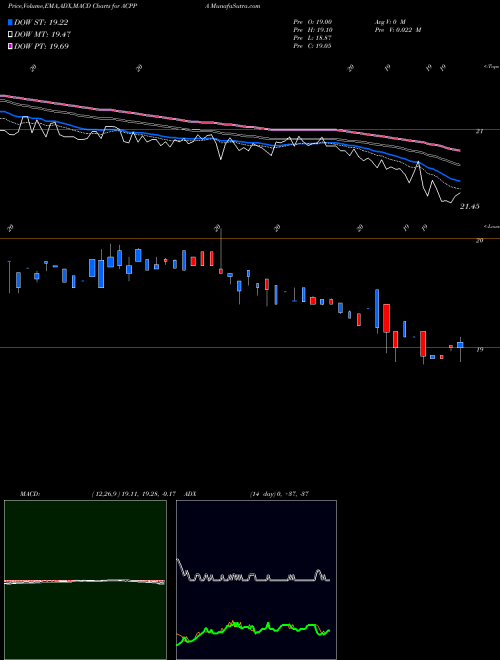Screen dimensions: 500x660
Task: Click the '<Lows' marker label
Action: (x=492, y=226)
